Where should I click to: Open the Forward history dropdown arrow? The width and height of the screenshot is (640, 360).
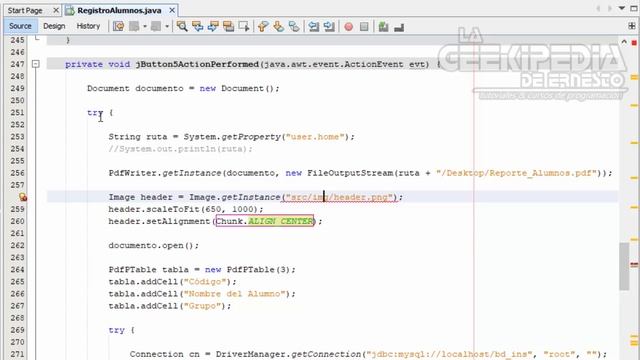[167, 27]
